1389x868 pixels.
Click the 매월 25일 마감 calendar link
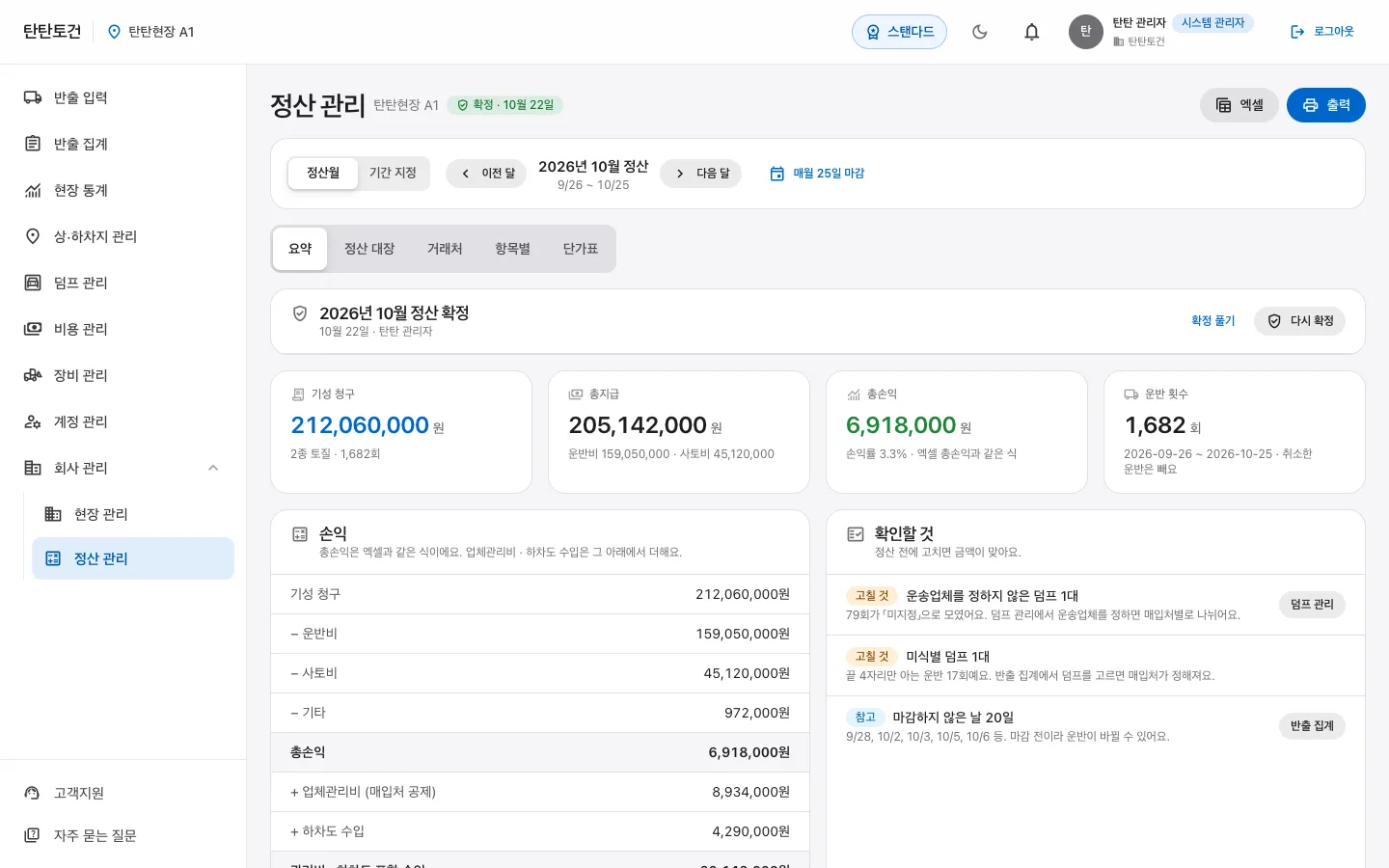click(817, 174)
